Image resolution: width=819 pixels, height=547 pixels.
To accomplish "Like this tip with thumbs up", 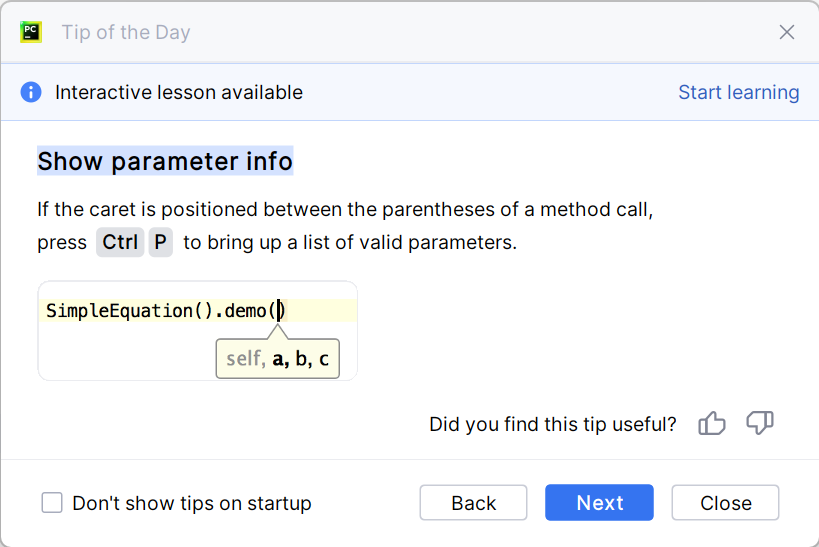I will click(x=712, y=424).
